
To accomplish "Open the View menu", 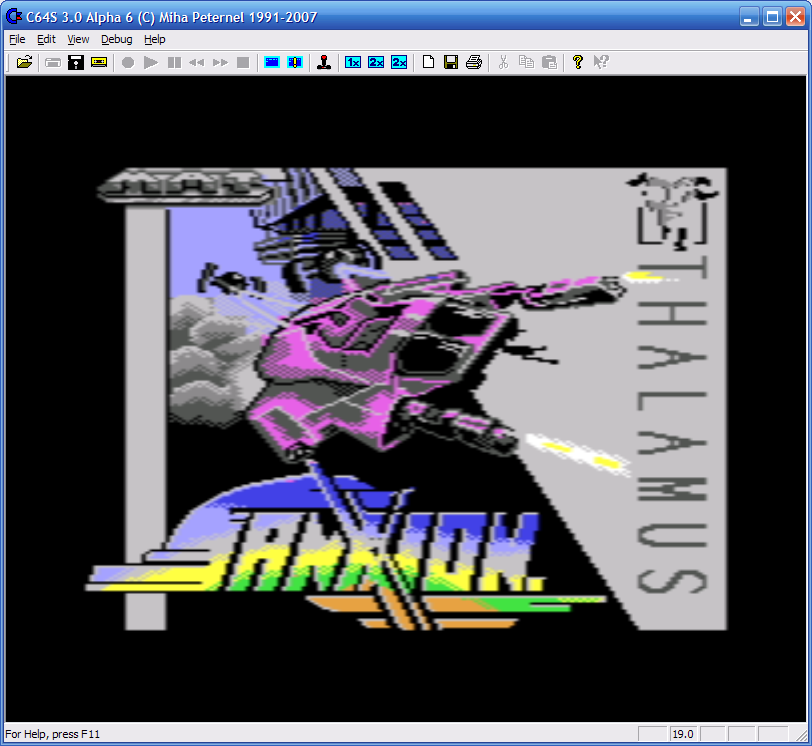I will (78, 39).
